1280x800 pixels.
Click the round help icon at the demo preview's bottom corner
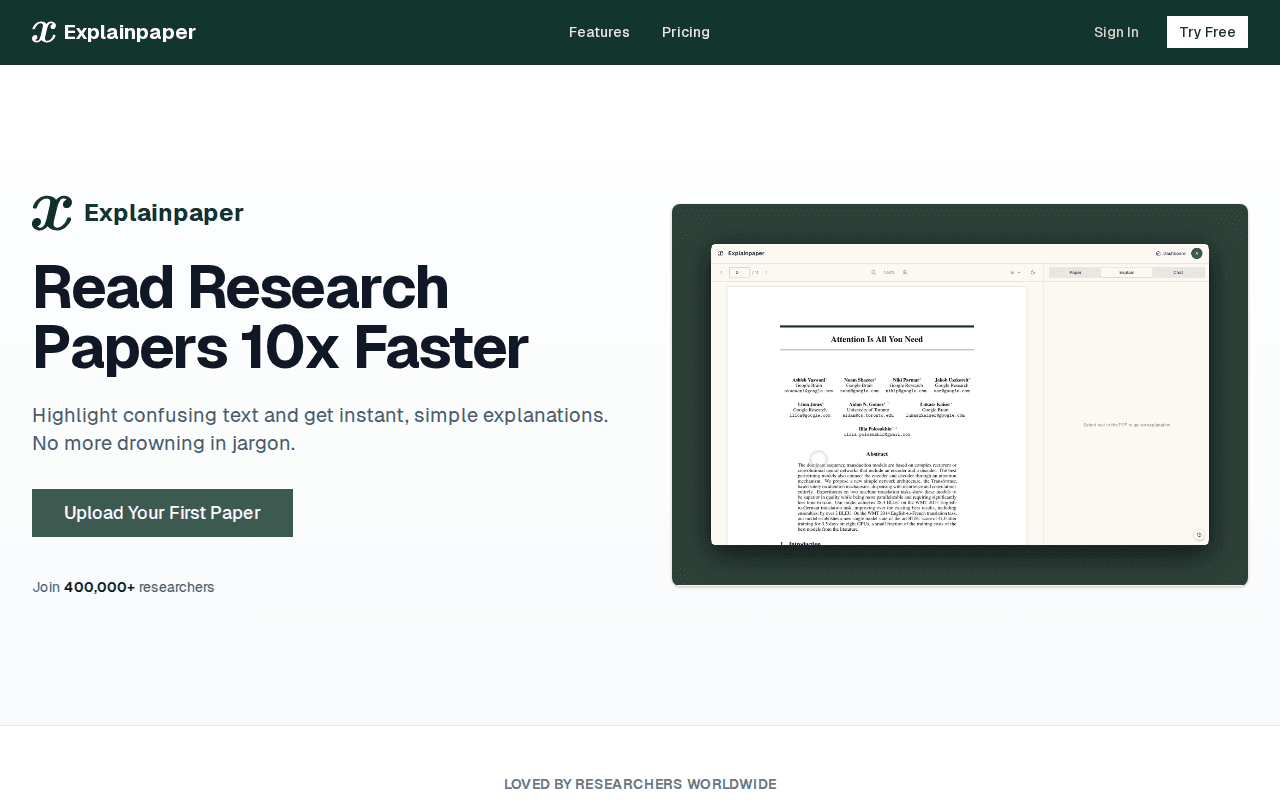1199,535
